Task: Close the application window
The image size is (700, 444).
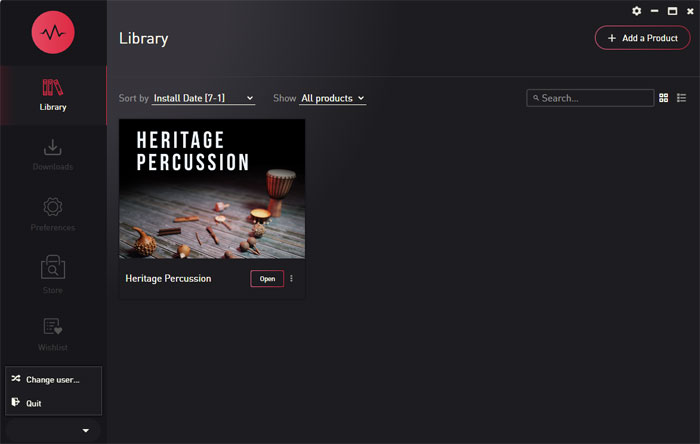Action: pyautogui.click(x=690, y=11)
